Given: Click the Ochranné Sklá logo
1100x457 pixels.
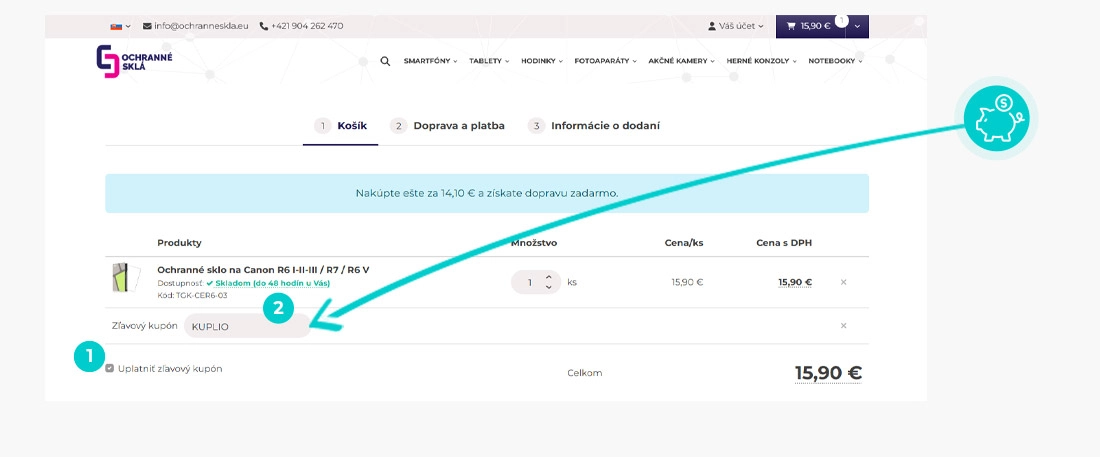Looking at the screenshot, I should click(x=134, y=62).
